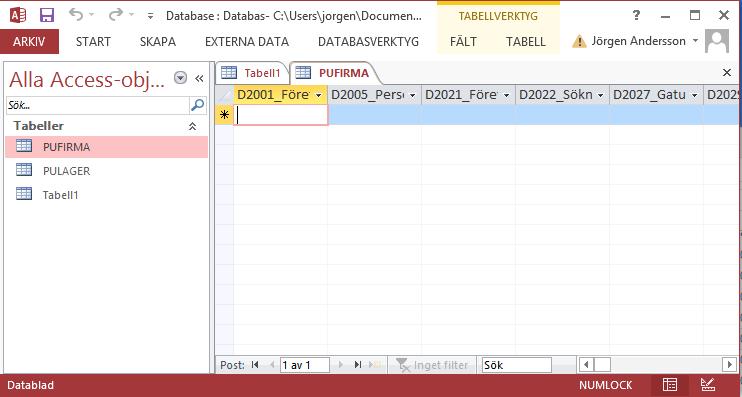Click the current record number box
742x397 pixels.
[x=304, y=365]
